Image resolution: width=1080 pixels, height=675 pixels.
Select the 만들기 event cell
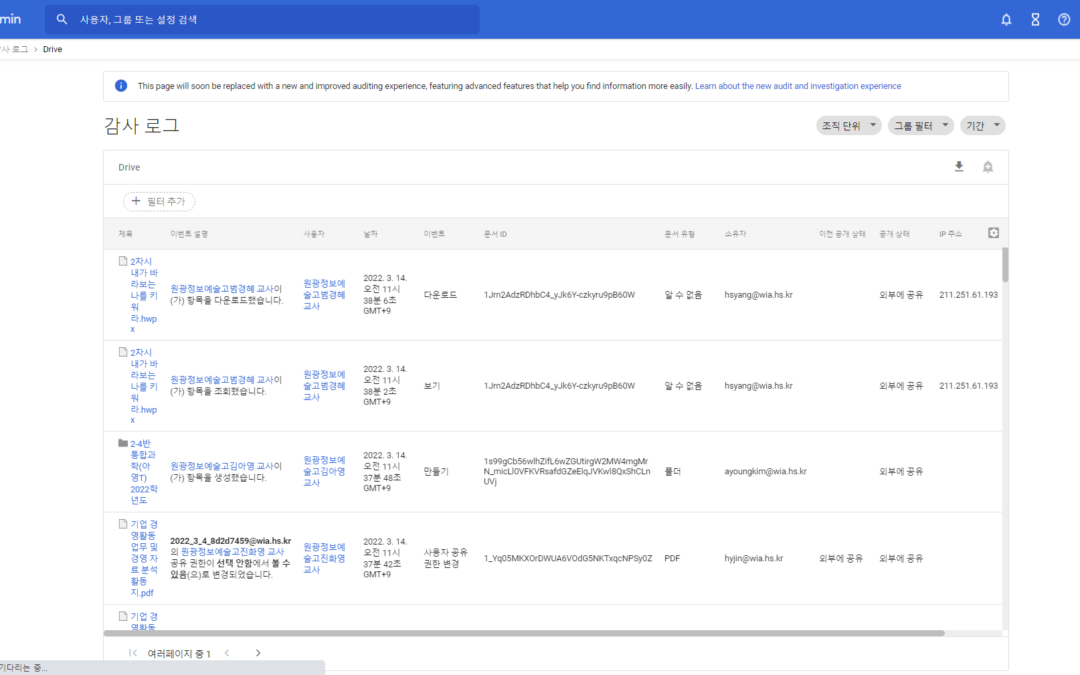coord(436,471)
